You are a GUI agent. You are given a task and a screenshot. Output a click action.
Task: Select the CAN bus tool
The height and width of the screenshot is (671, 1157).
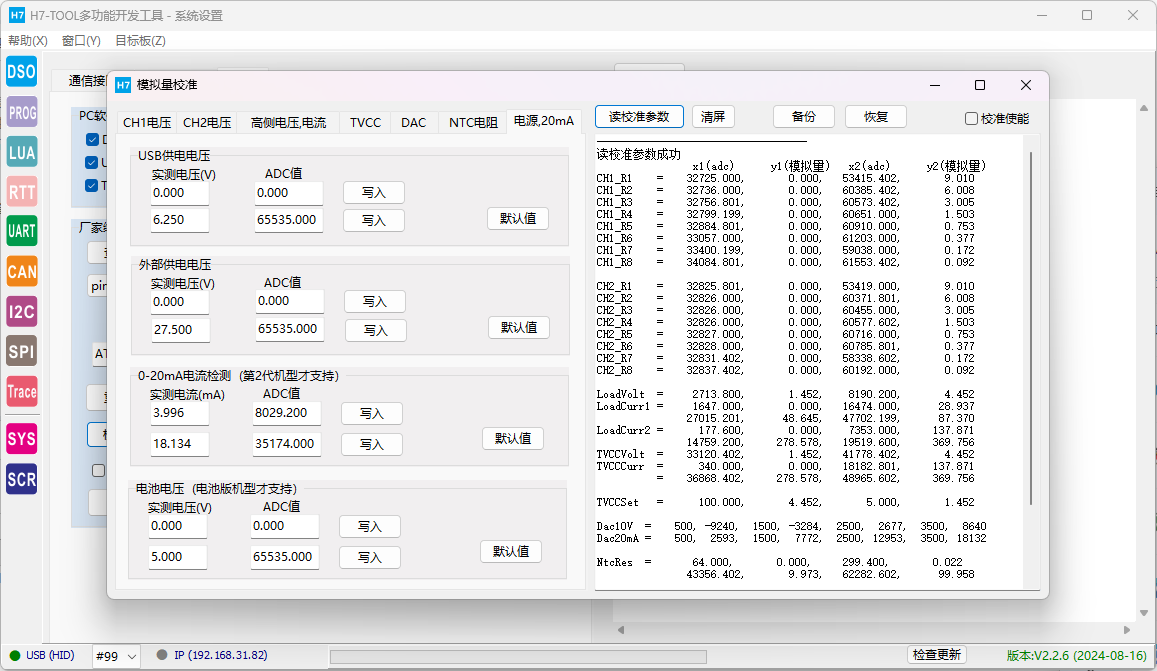coord(21,271)
